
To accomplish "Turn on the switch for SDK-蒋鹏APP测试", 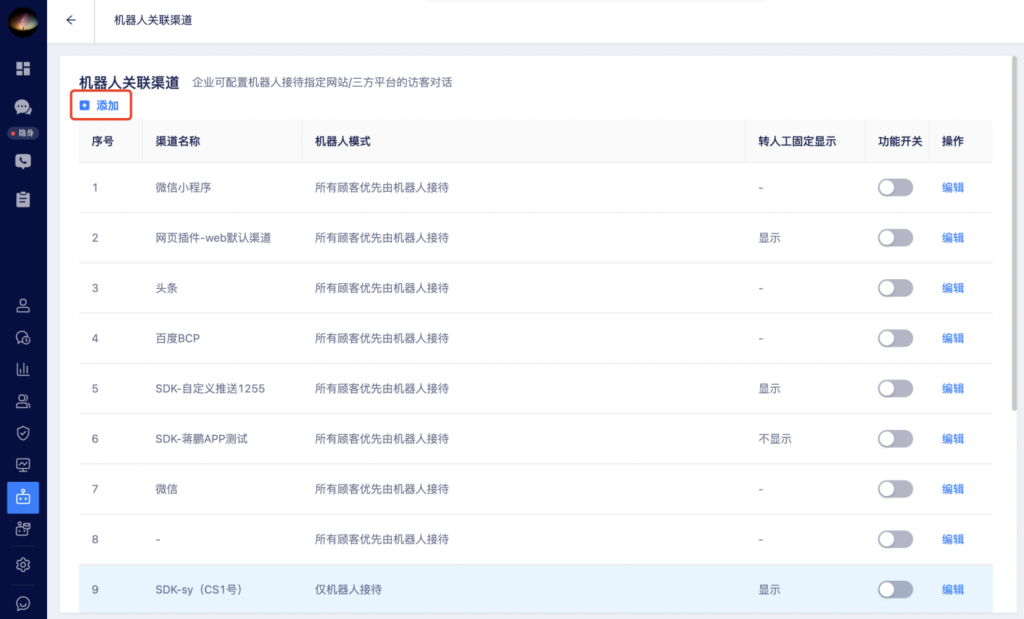I will click(895, 439).
